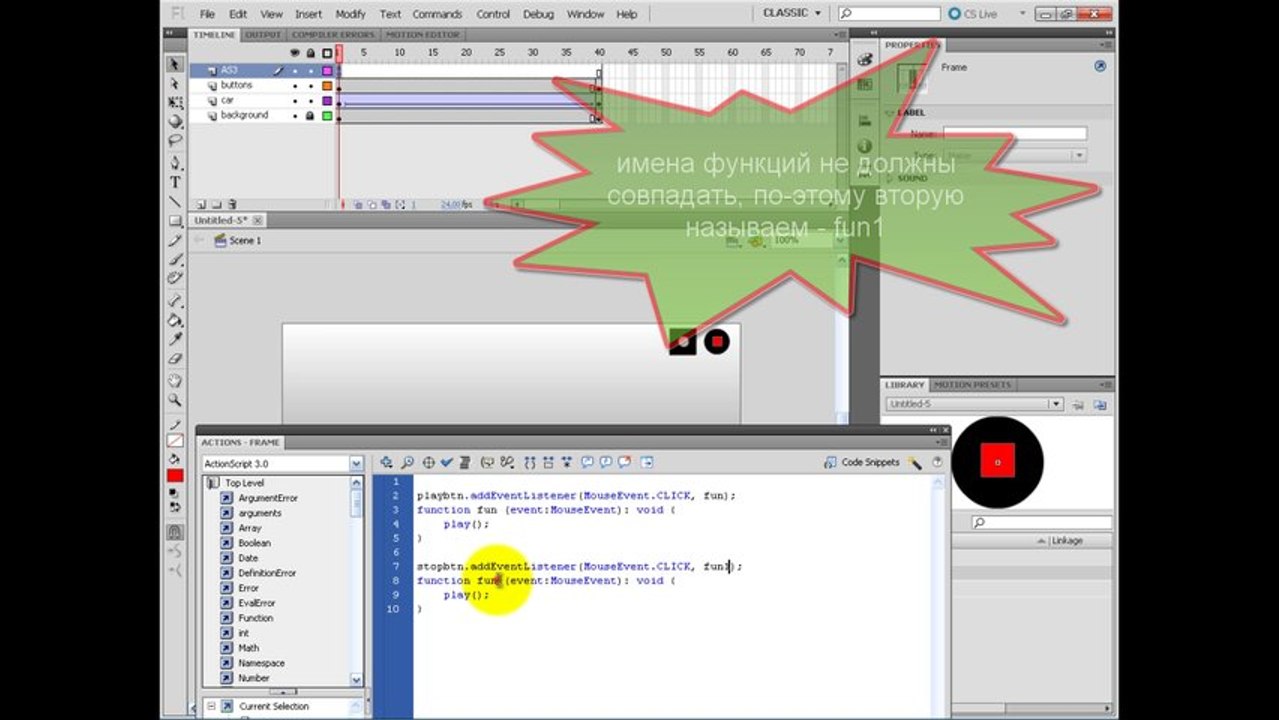
Task: Open the File menu
Action: point(207,14)
